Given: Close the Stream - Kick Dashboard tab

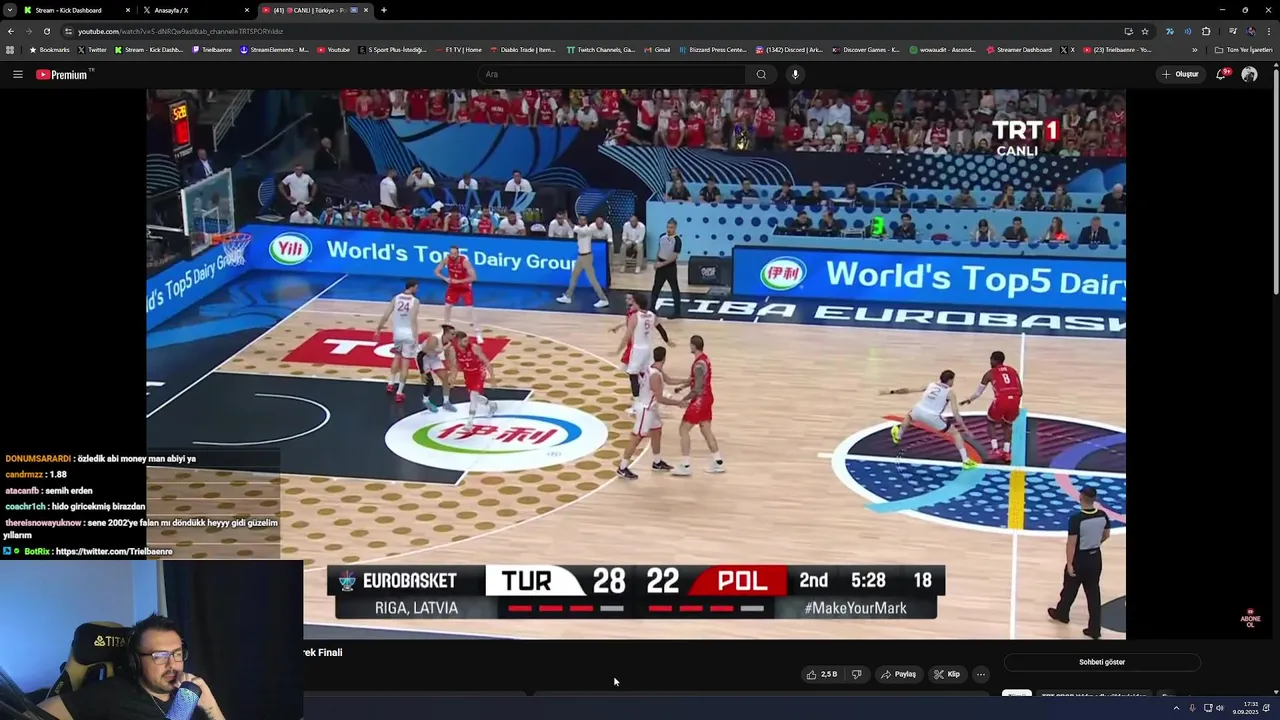Looking at the screenshot, I should click(x=128, y=10).
